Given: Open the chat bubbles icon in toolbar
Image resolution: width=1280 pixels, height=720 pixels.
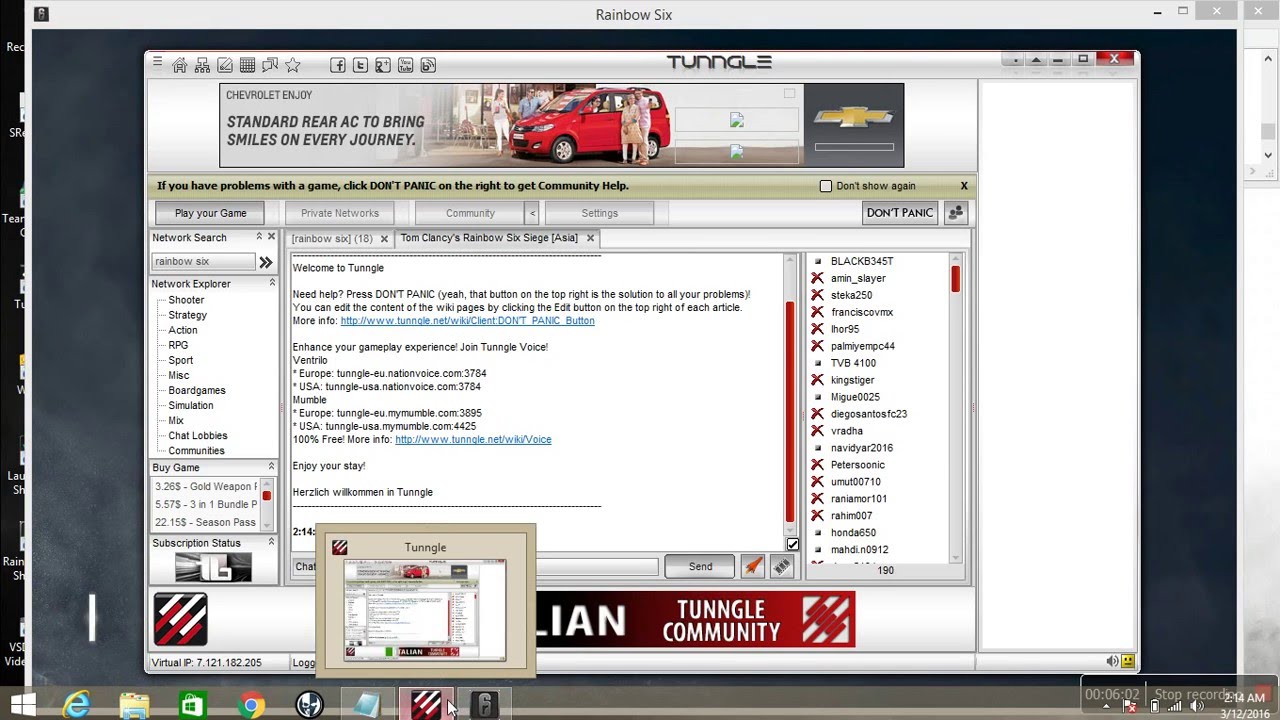Looking at the screenshot, I should point(270,65).
